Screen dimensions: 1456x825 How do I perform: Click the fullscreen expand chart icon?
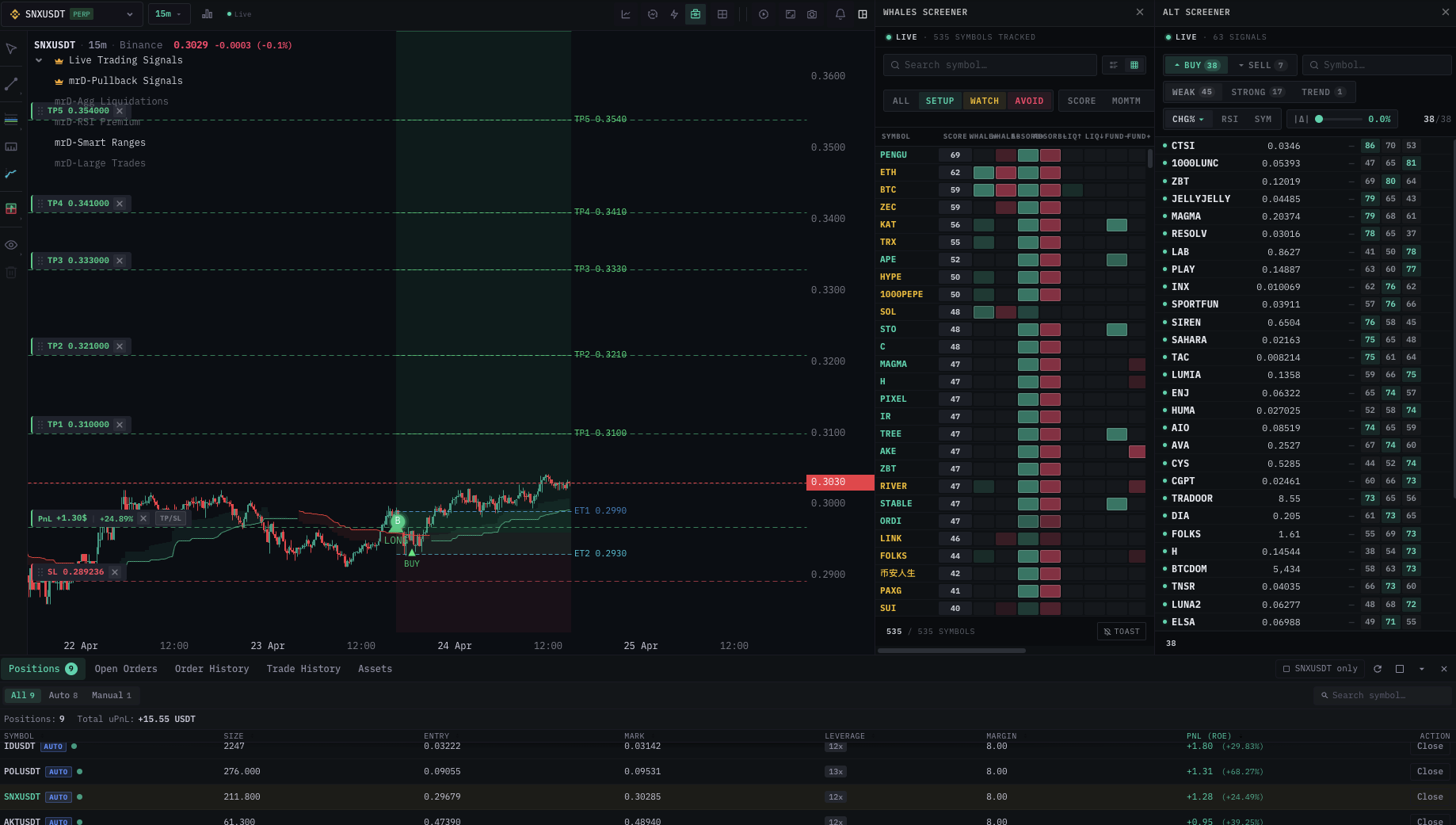tap(791, 14)
